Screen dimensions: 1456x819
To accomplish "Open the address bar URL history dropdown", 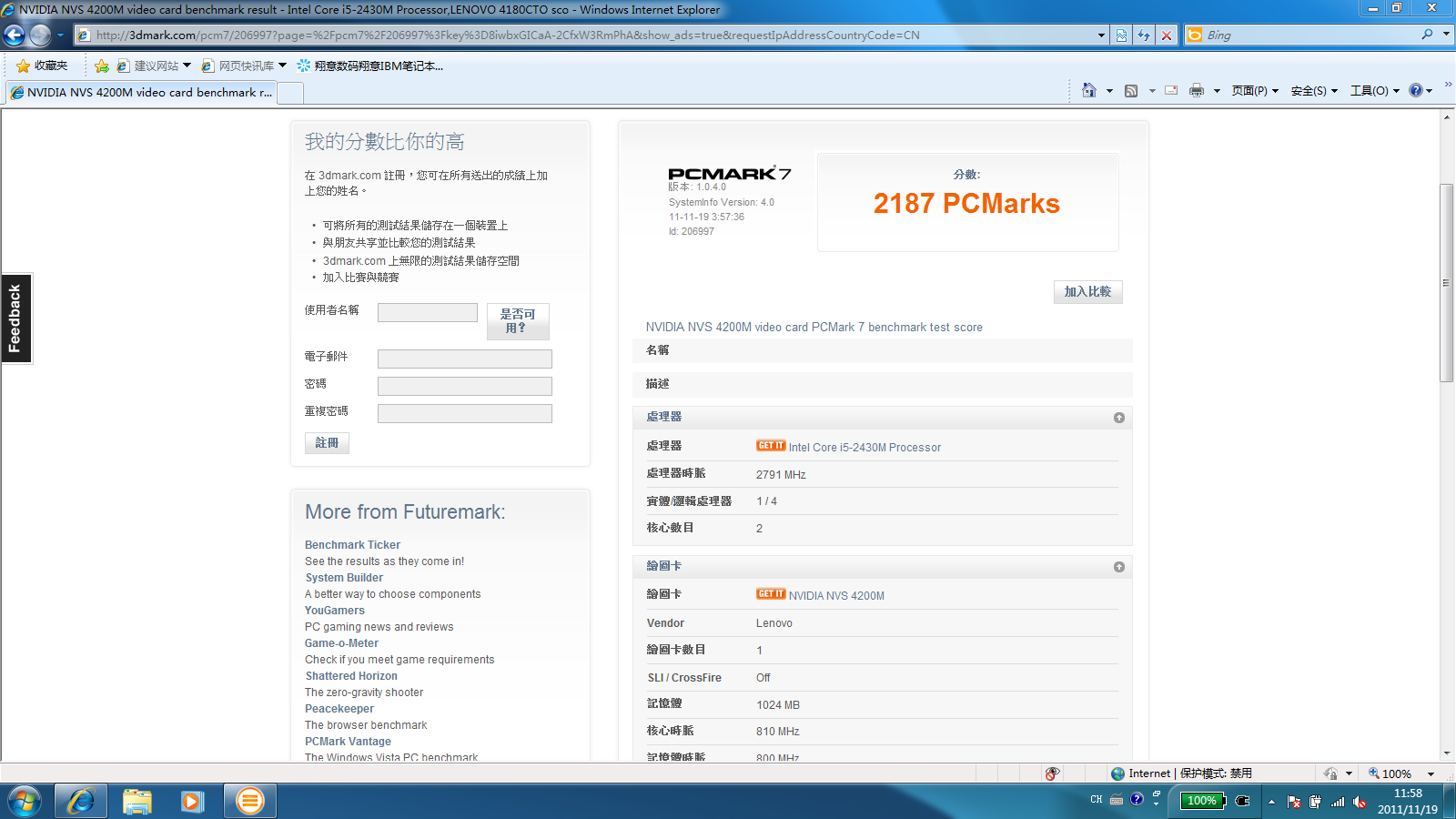I will pyautogui.click(x=1101, y=35).
